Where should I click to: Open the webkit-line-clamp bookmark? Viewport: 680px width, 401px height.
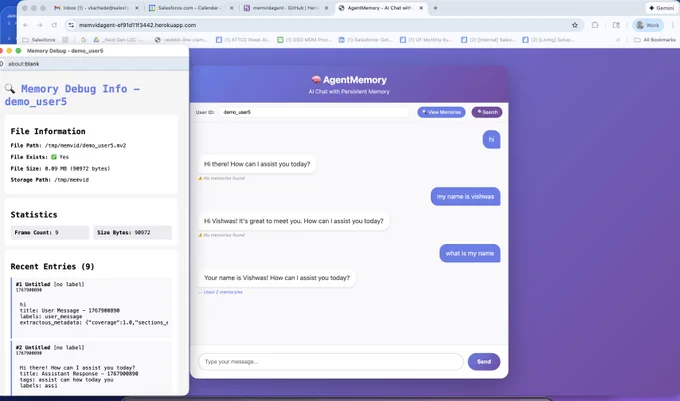pos(181,40)
